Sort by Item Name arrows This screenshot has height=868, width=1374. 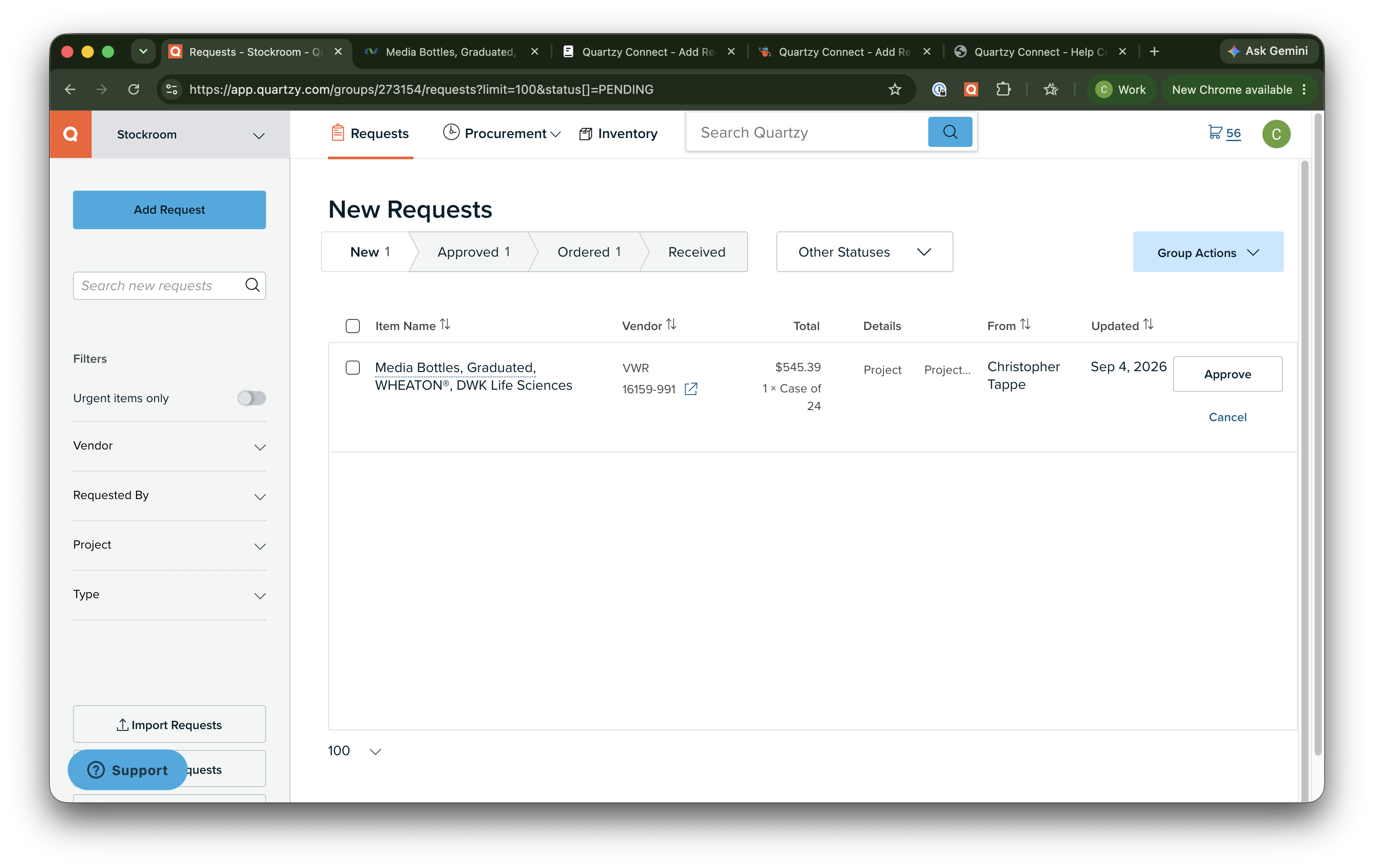445,324
